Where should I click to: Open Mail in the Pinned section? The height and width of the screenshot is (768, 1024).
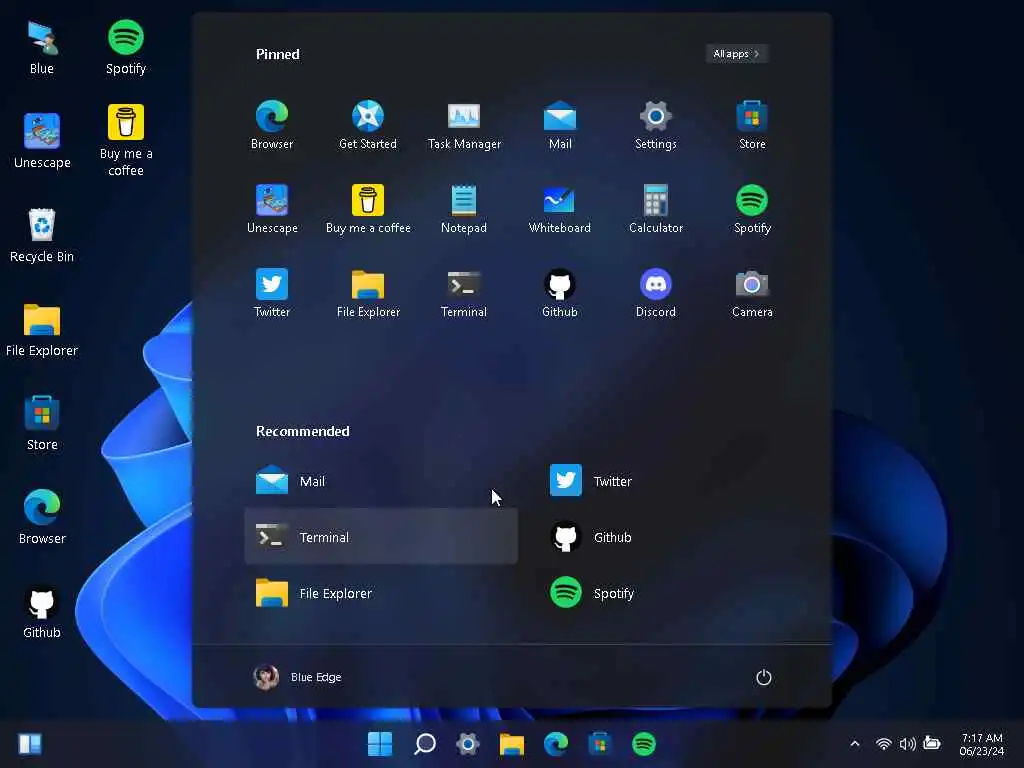[560, 125]
